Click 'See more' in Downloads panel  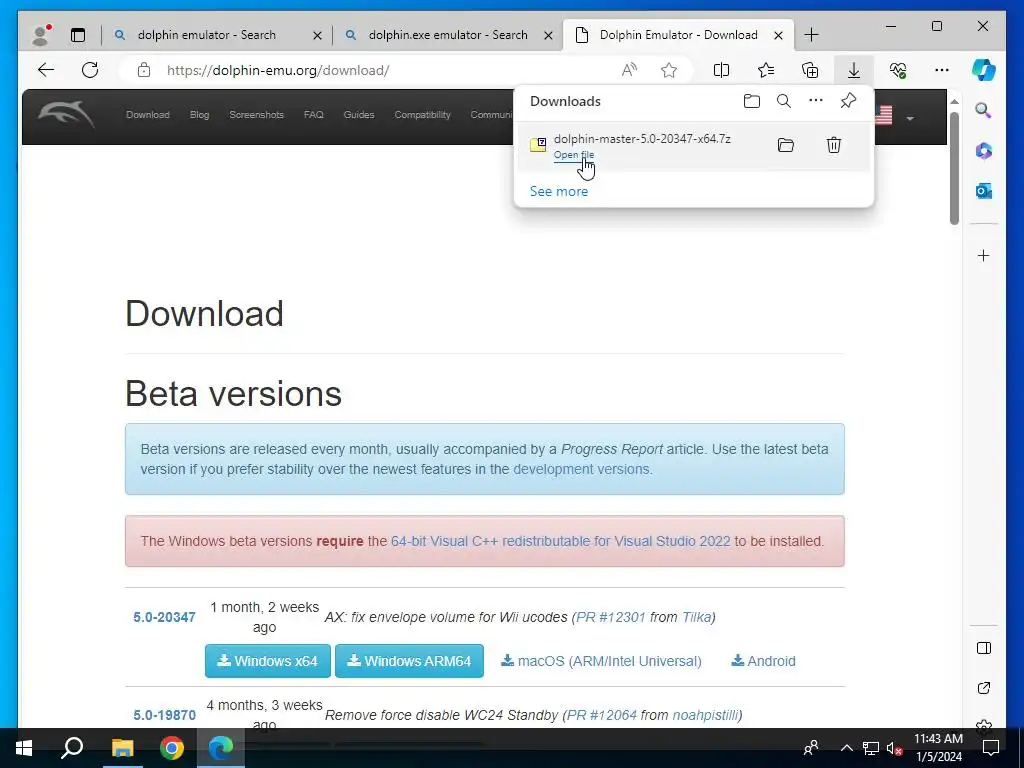(x=558, y=191)
